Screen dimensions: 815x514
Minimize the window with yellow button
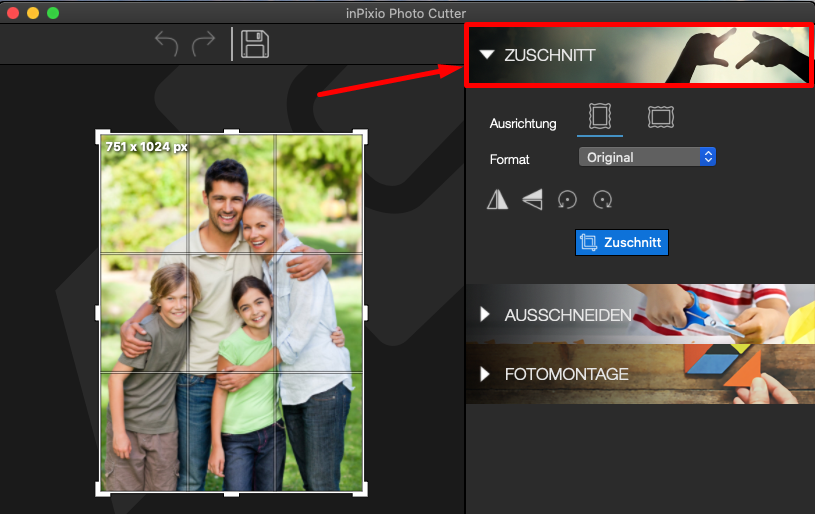pos(33,13)
